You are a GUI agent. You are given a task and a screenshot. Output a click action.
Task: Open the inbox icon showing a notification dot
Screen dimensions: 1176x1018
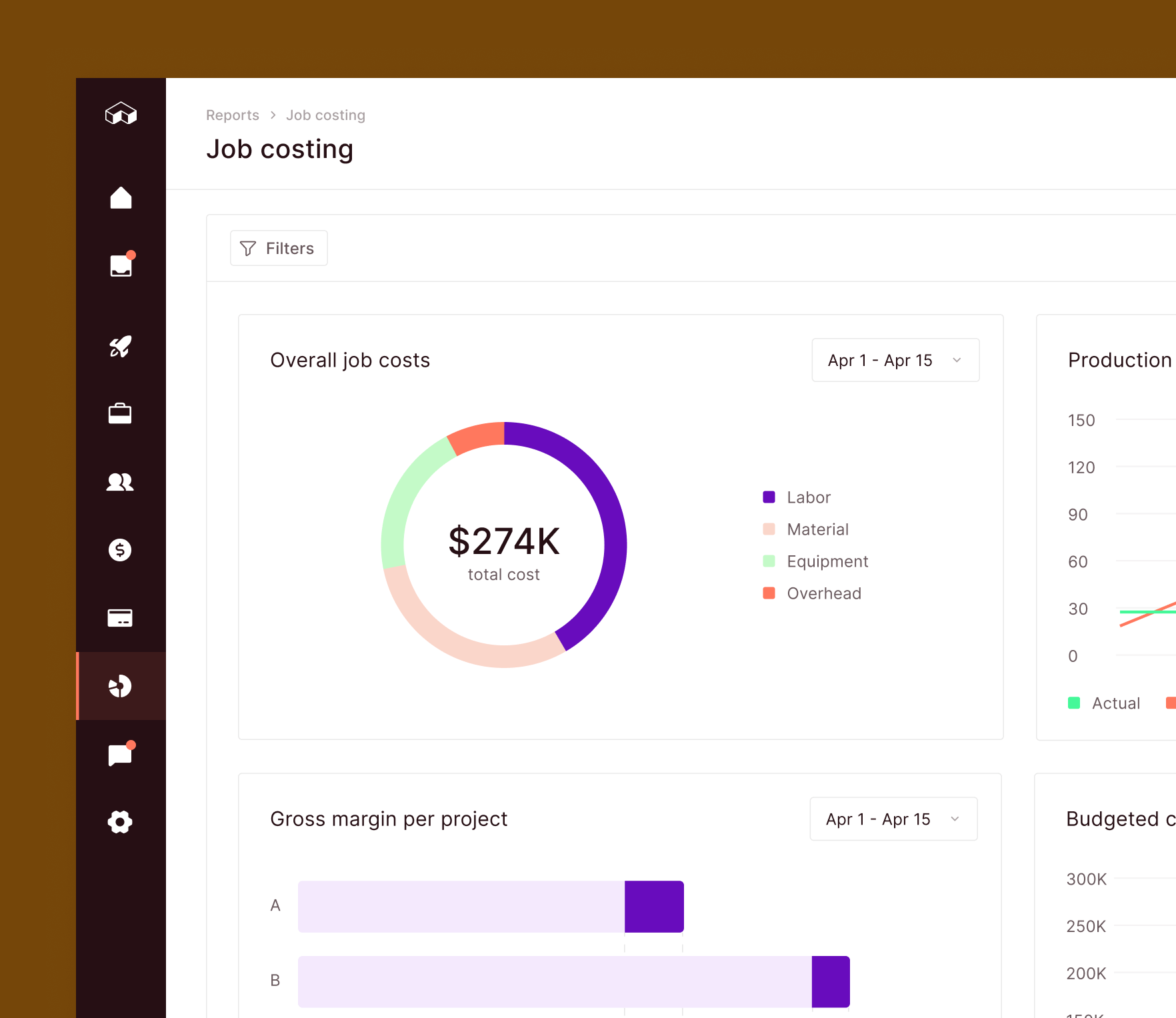tap(121, 265)
